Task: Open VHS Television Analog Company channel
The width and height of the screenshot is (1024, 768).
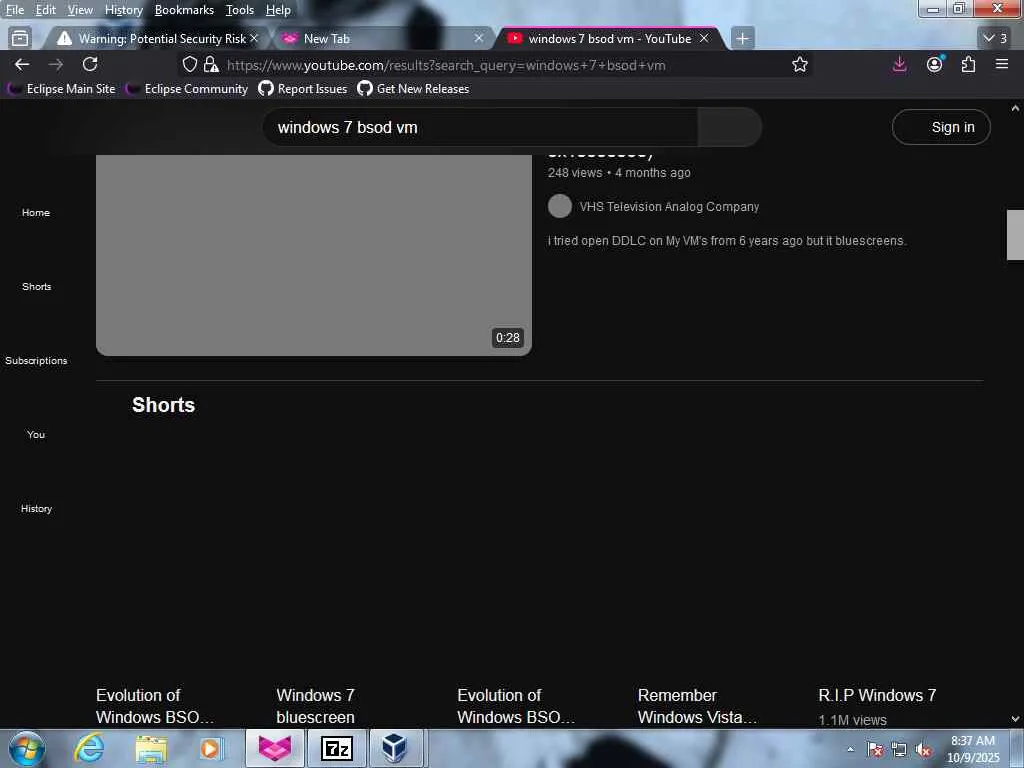Action: 669,207
